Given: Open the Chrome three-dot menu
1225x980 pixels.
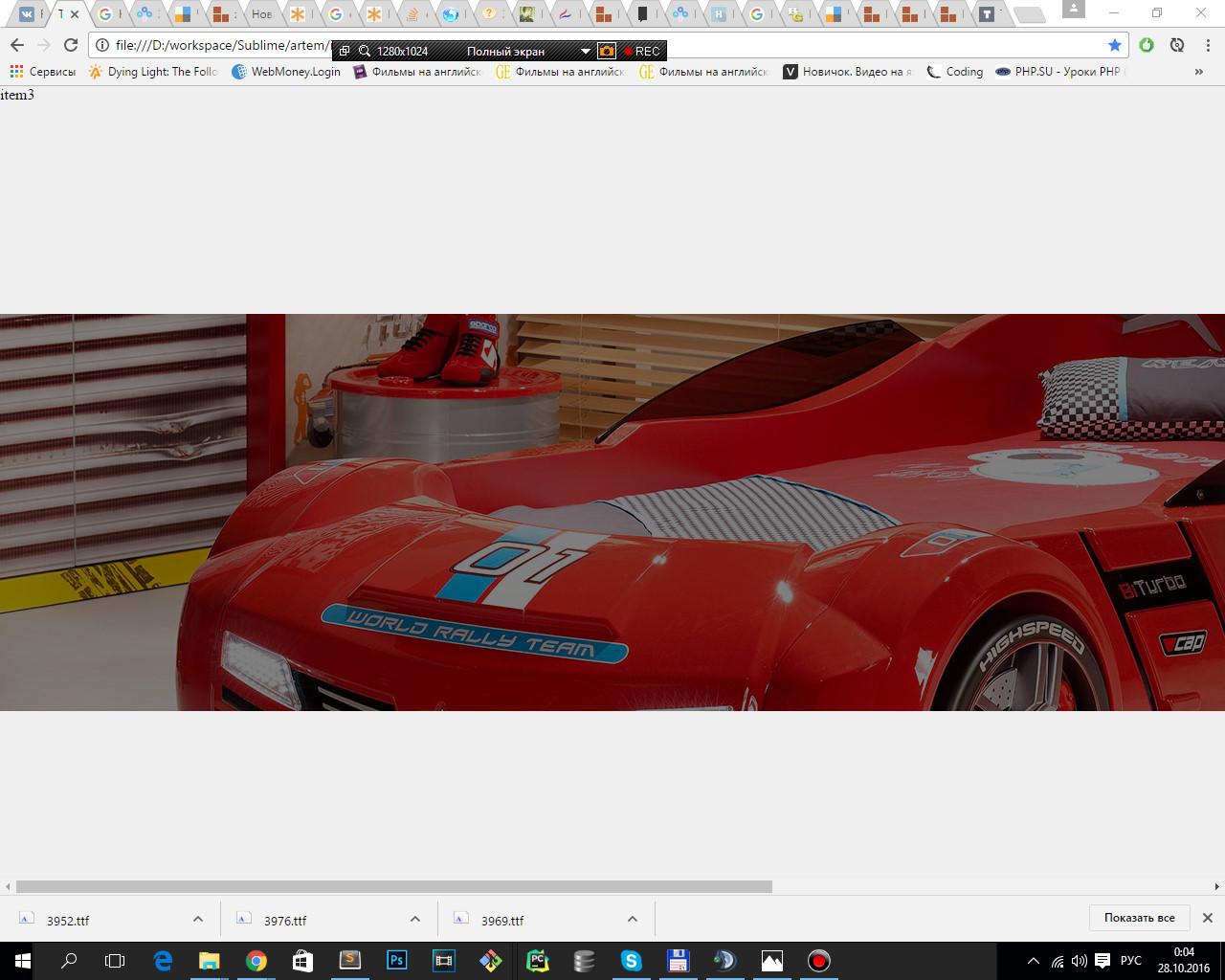Looking at the screenshot, I should [1208, 45].
